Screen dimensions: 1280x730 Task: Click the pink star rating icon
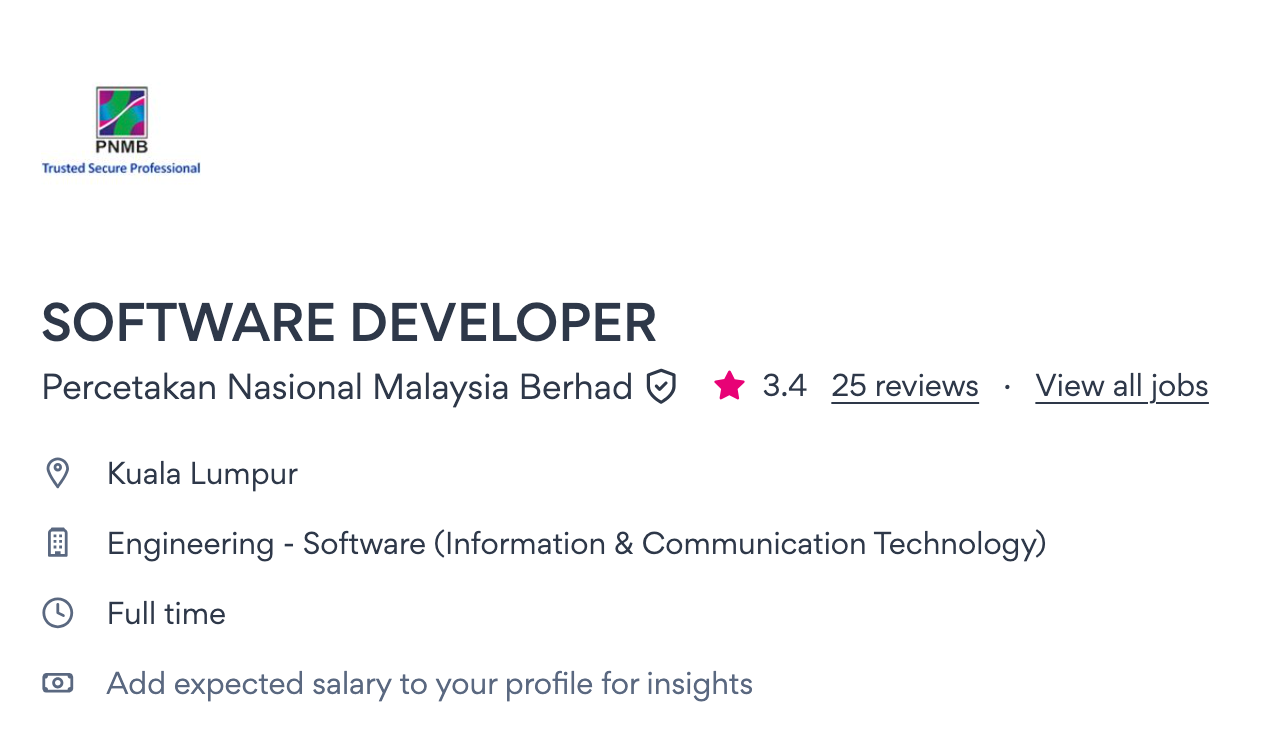coord(729,386)
